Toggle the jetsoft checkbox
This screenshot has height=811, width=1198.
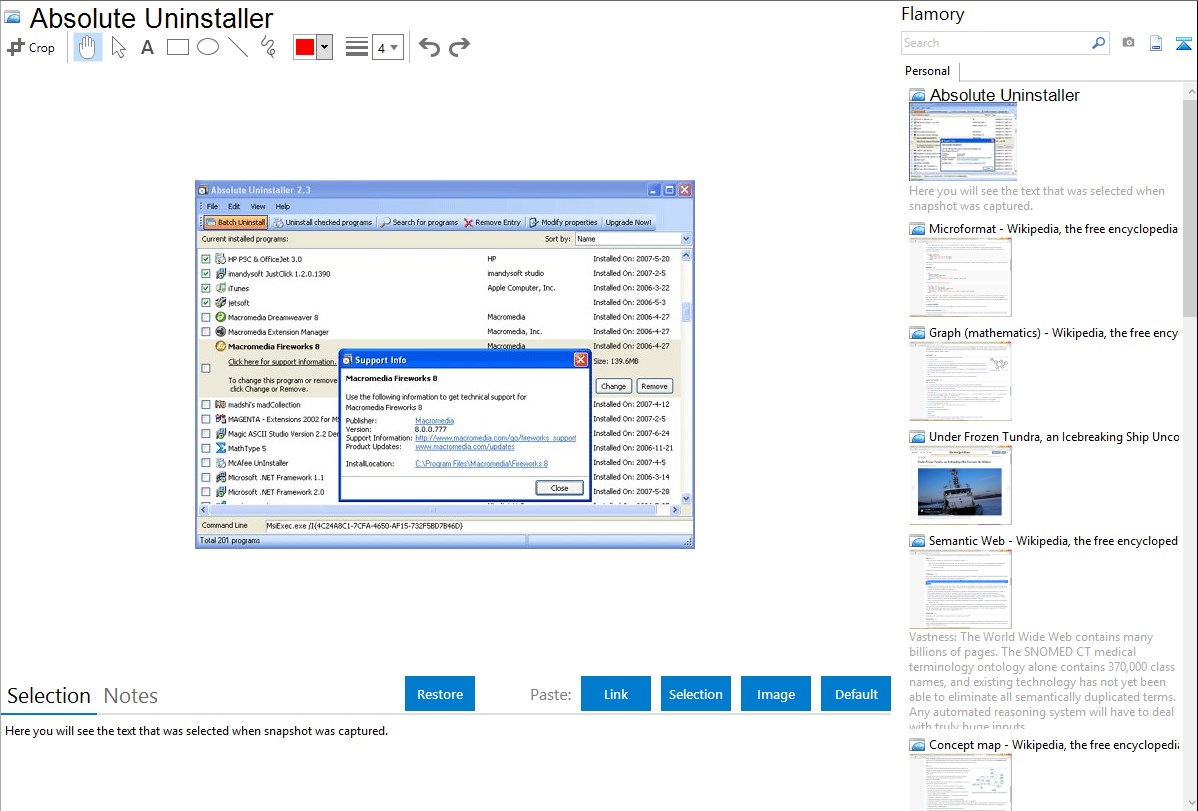(206, 303)
